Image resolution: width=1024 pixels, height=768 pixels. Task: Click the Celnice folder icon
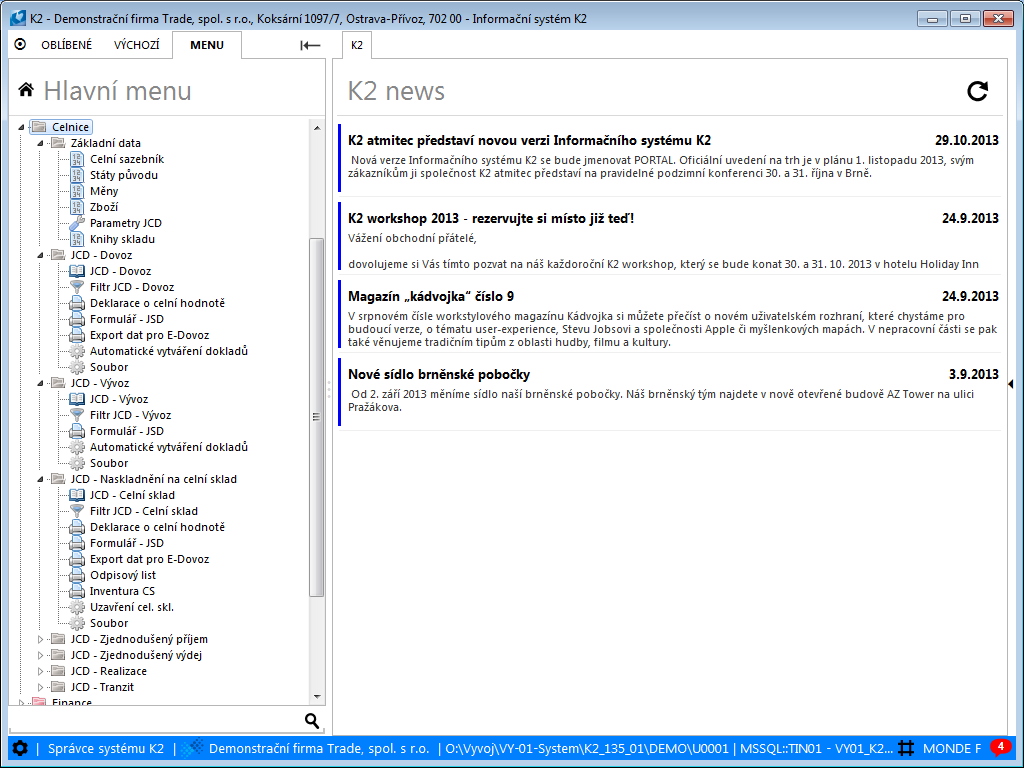pyautogui.click(x=39, y=127)
